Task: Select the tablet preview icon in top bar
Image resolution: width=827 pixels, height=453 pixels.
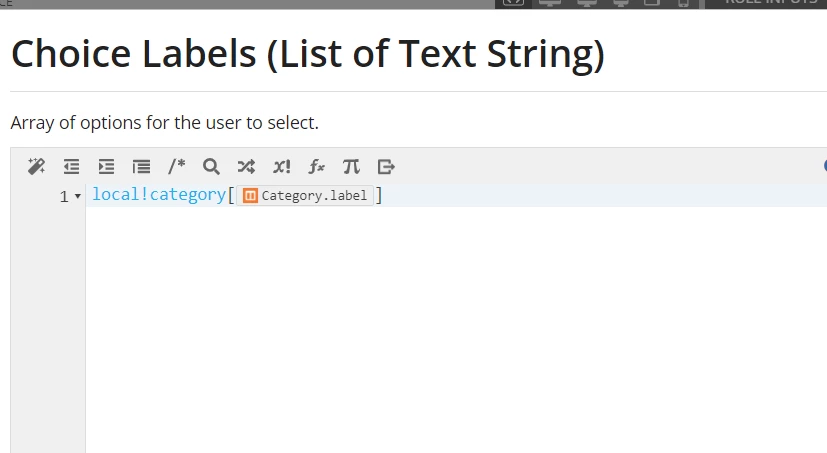Action: point(651,3)
